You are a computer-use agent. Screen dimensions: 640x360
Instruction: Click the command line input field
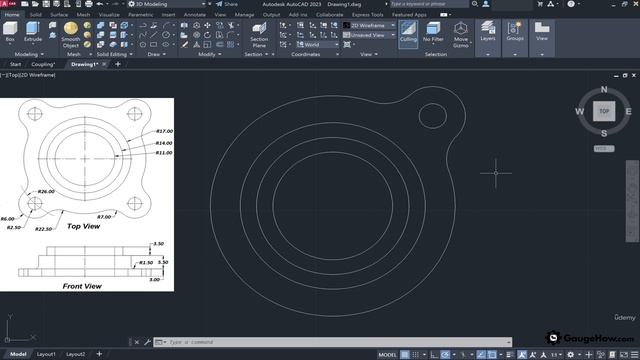333,342
